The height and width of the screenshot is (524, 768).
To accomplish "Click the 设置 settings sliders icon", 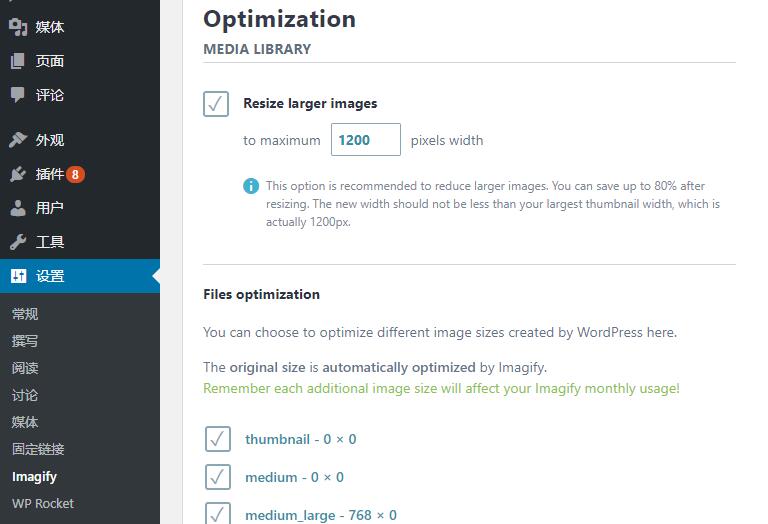I will point(18,276).
